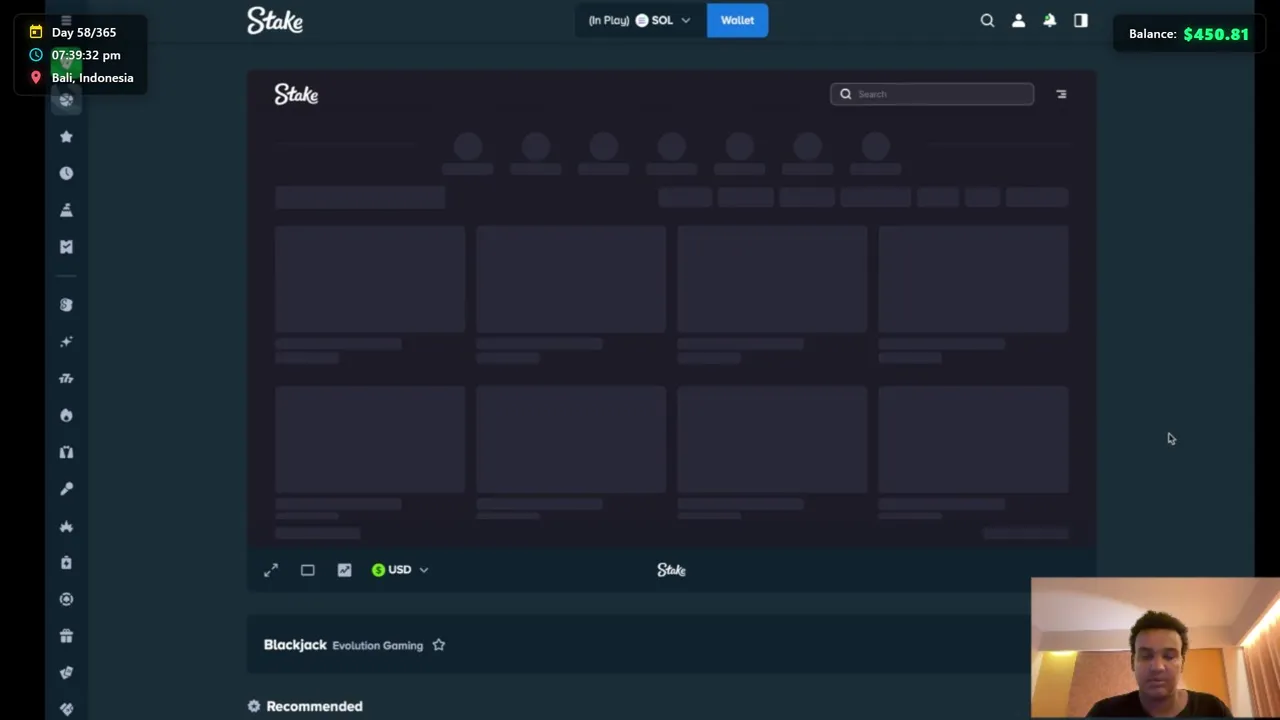Open the game lobby menu lines icon
Viewport: 1280px width, 720px height.
(1061, 94)
